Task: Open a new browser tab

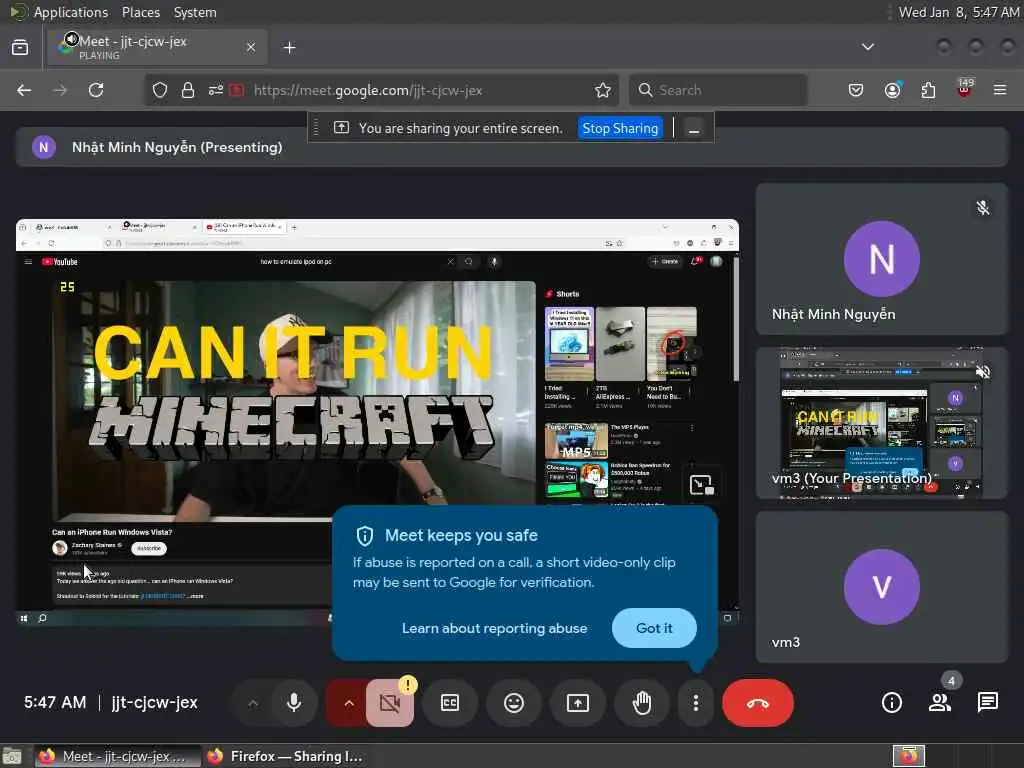Action: click(x=289, y=48)
